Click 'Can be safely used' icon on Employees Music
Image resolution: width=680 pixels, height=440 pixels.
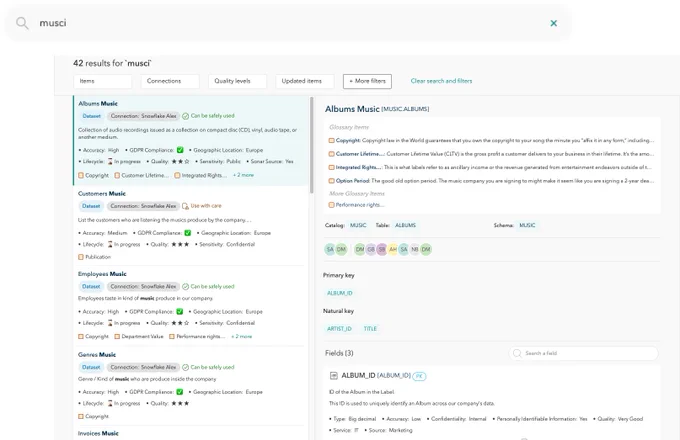click(x=186, y=287)
